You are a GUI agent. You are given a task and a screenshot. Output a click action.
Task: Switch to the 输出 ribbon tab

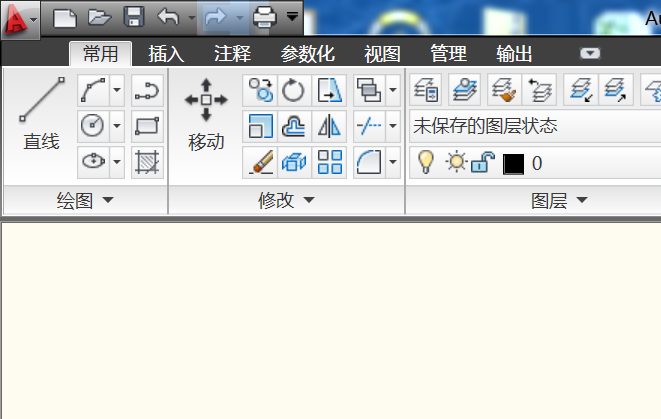(x=514, y=54)
